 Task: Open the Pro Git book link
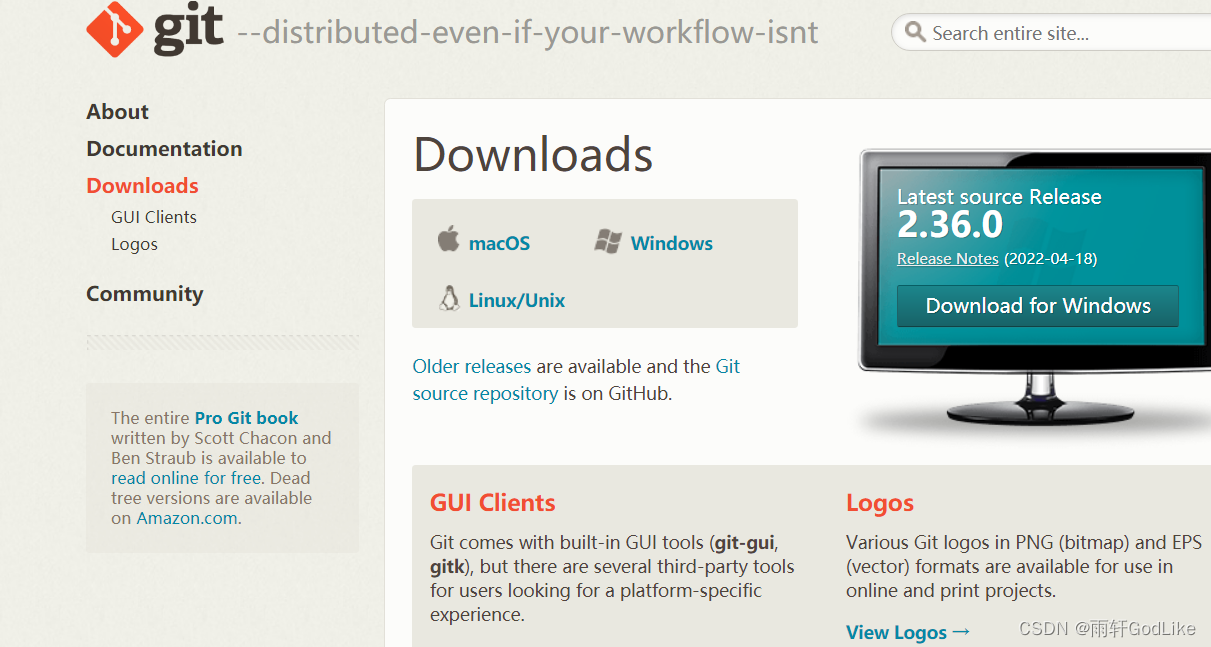(x=247, y=418)
